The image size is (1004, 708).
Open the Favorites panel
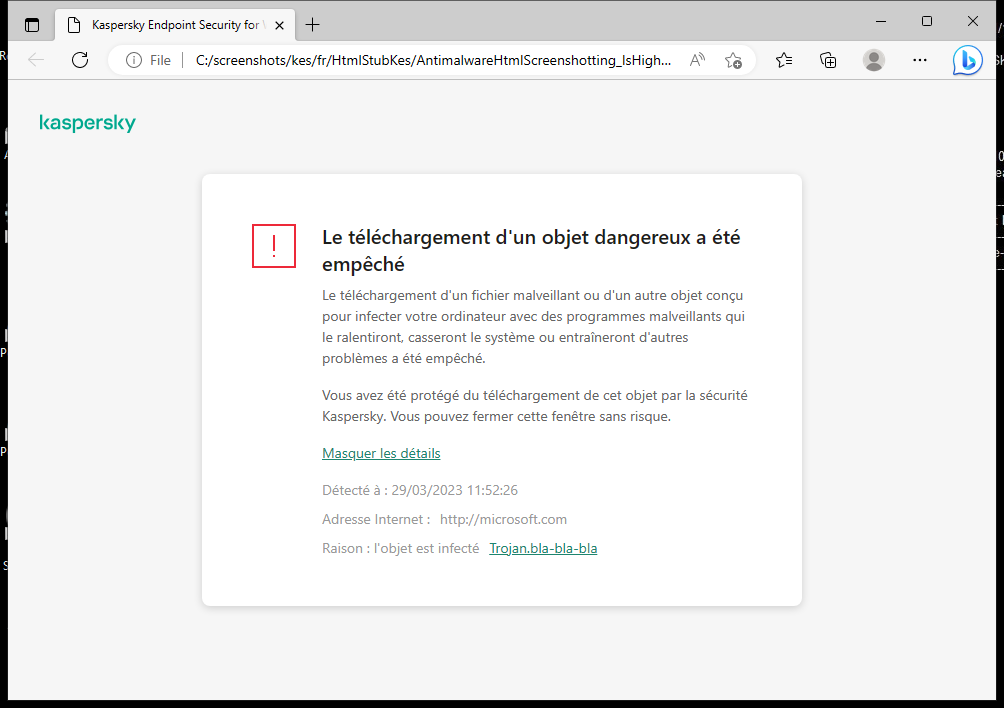click(x=784, y=60)
